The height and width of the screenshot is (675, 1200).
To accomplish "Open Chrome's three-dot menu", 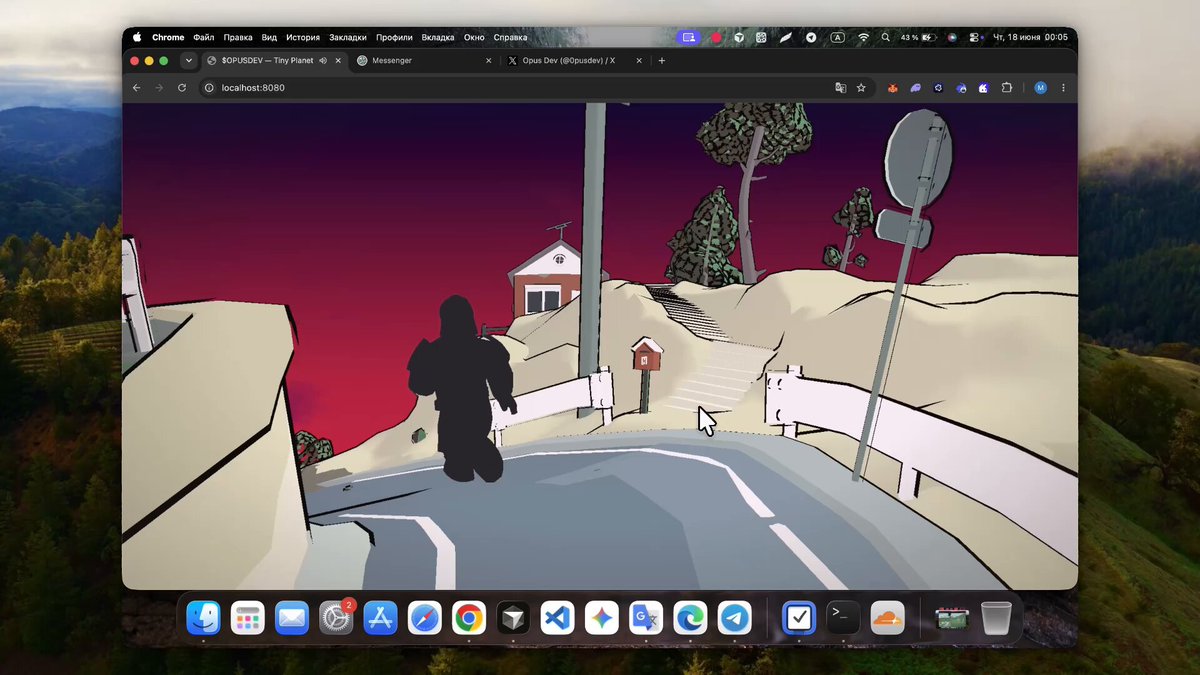I will pyautogui.click(x=1063, y=88).
